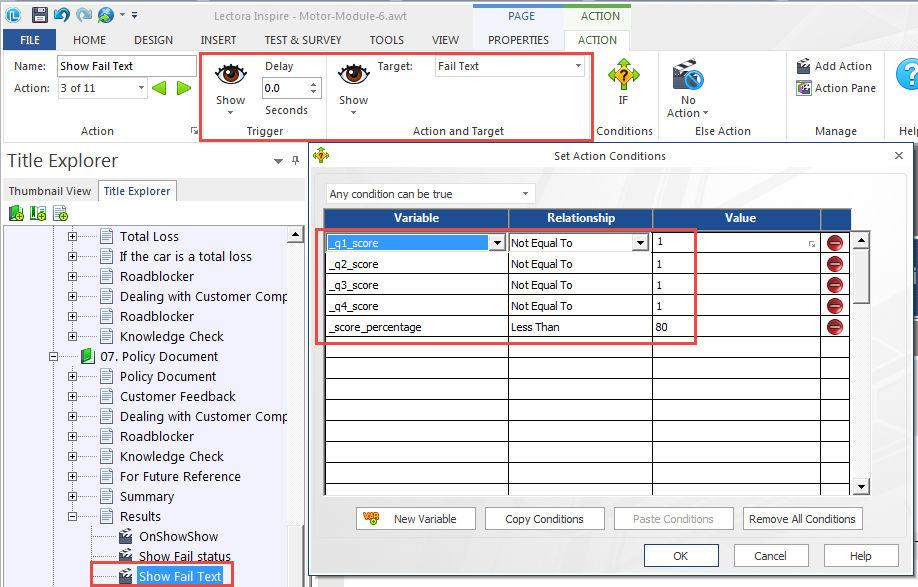Click Cancel in Set Action Conditions
This screenshot has width=918, height=587.
(x=770, y=555)
